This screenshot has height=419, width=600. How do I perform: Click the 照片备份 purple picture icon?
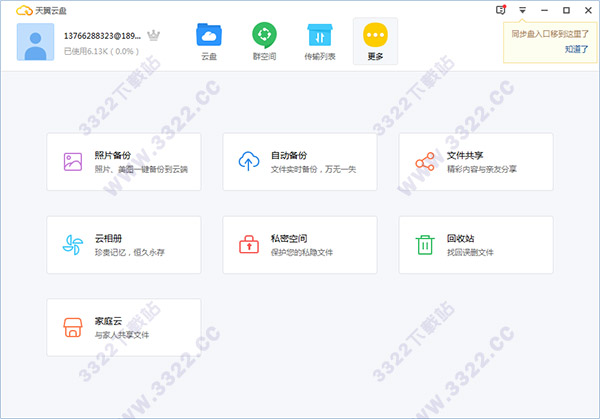[x=73, y=162]
